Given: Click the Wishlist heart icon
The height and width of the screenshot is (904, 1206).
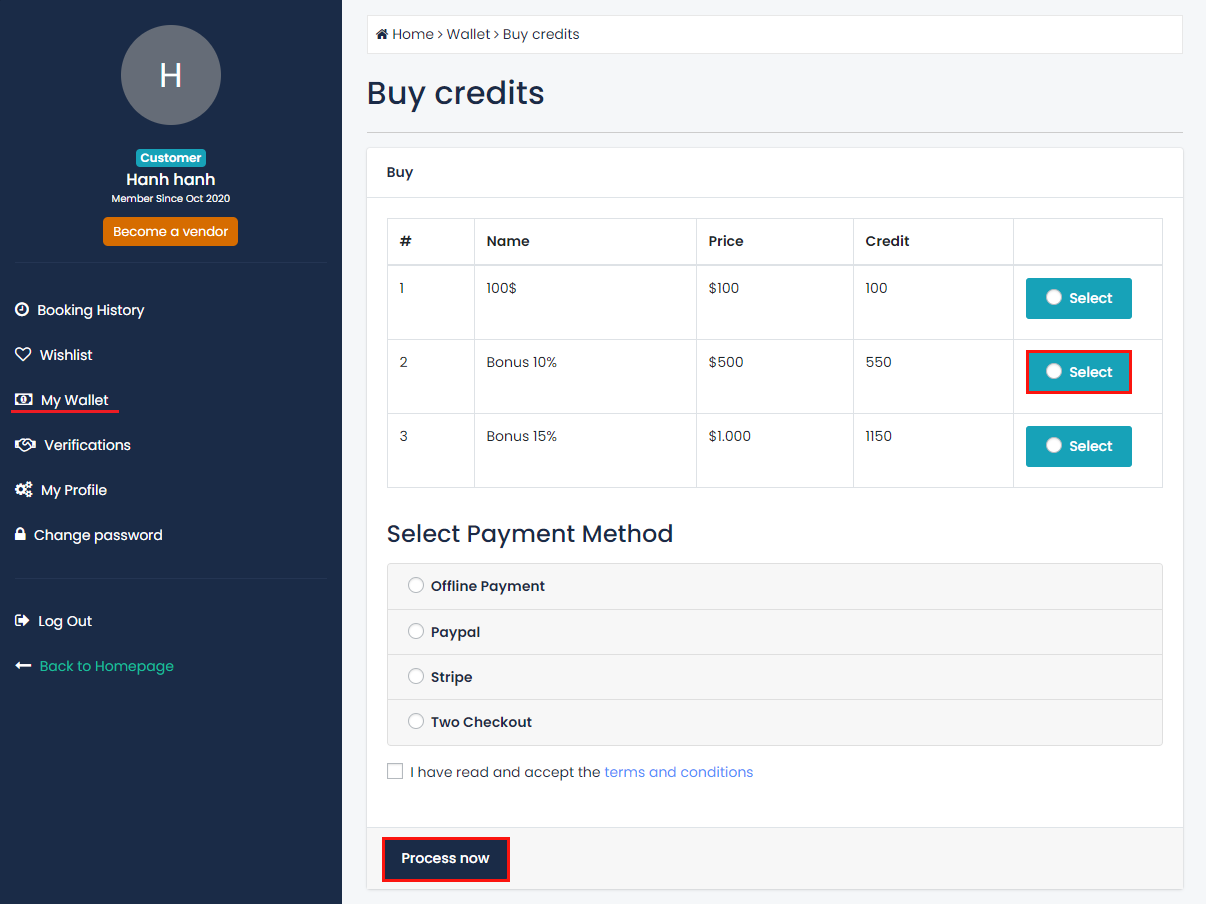Looking at the screenshot, I should point(23,355).
